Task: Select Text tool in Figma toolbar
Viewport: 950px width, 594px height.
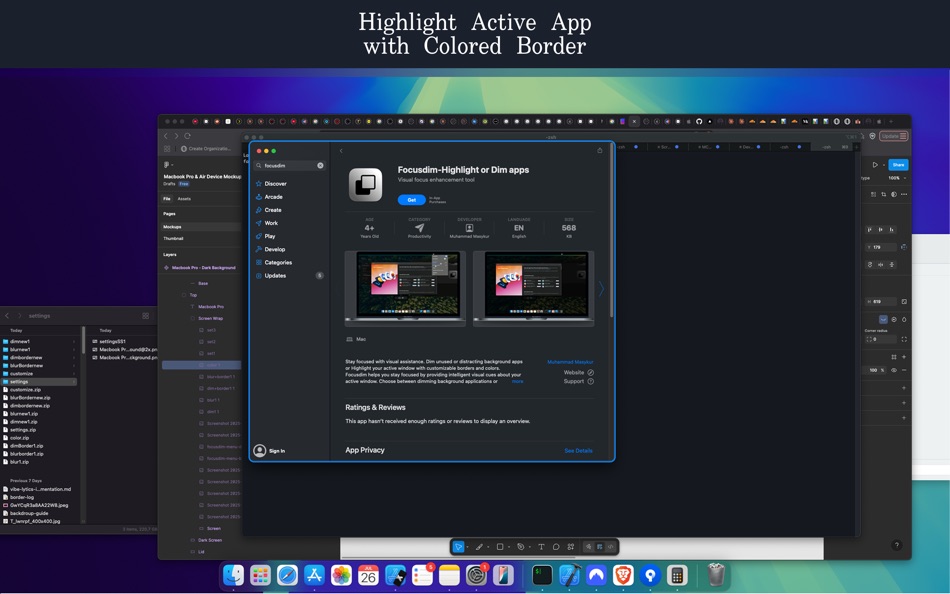Action: pos(541,547)
